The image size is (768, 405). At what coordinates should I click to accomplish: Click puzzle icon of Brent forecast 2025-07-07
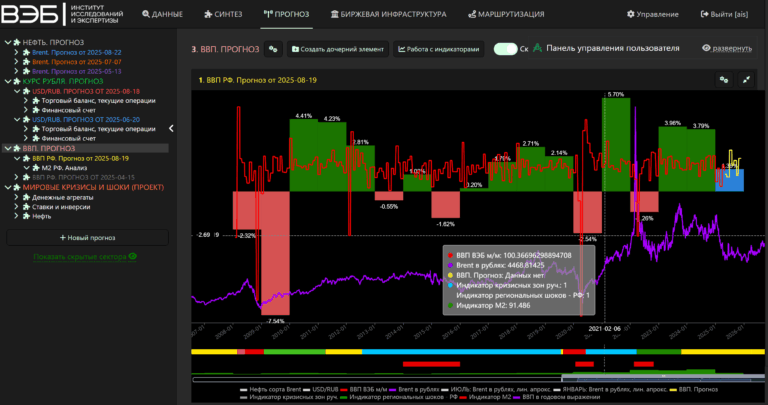26,62
